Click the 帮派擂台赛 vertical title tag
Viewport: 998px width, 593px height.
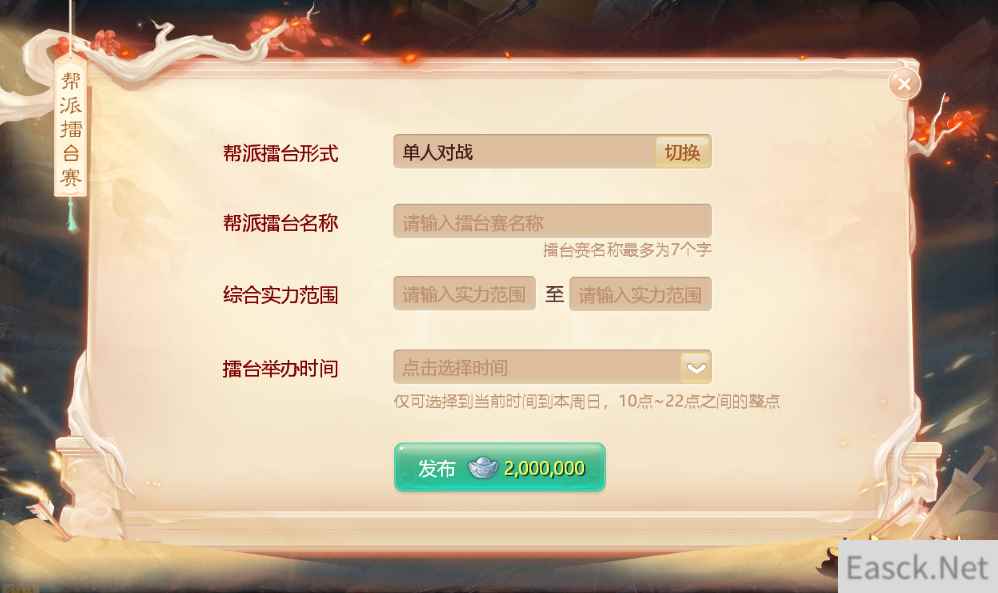71,130
